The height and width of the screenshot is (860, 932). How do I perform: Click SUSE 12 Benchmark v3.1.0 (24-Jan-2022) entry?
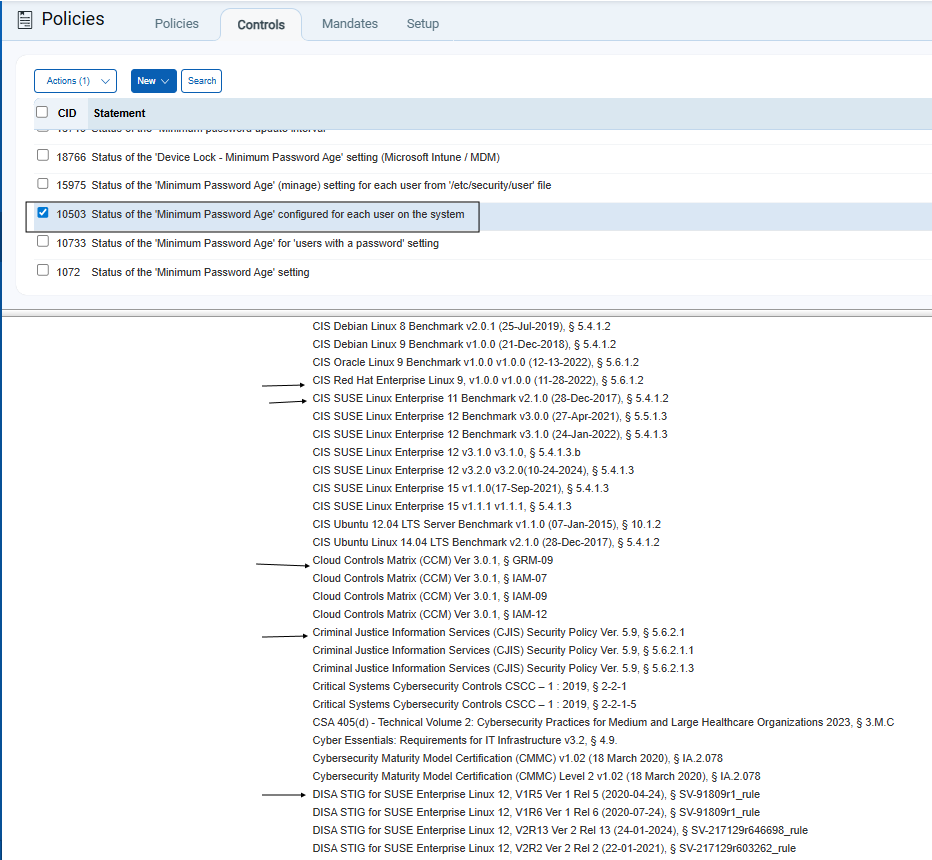click(490, 434)
